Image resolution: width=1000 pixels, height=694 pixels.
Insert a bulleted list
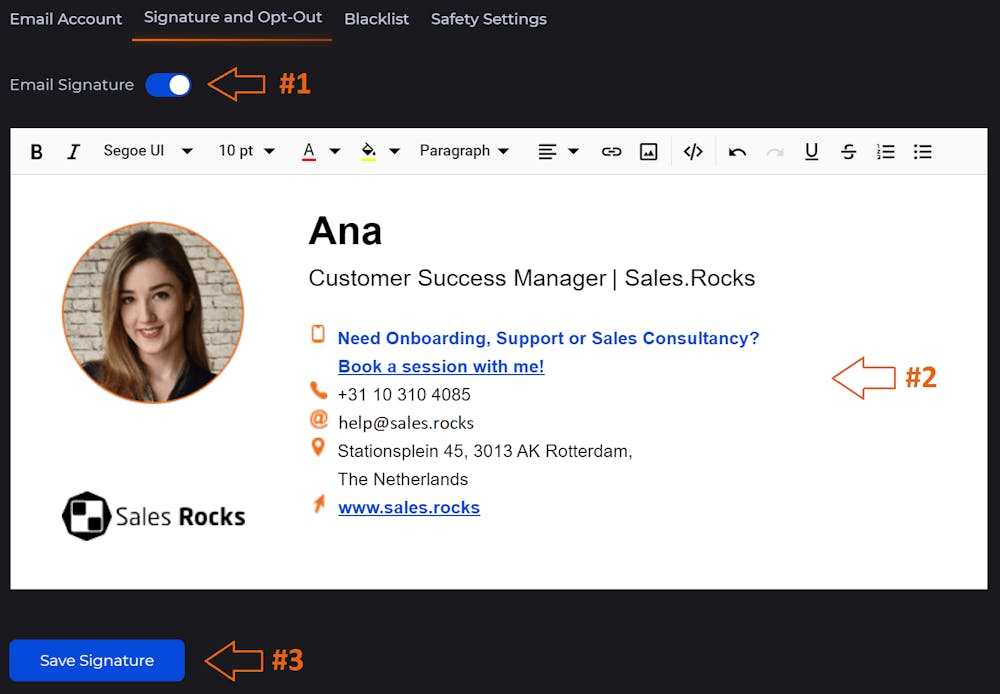pyautogui.click(x=922, y=152)
